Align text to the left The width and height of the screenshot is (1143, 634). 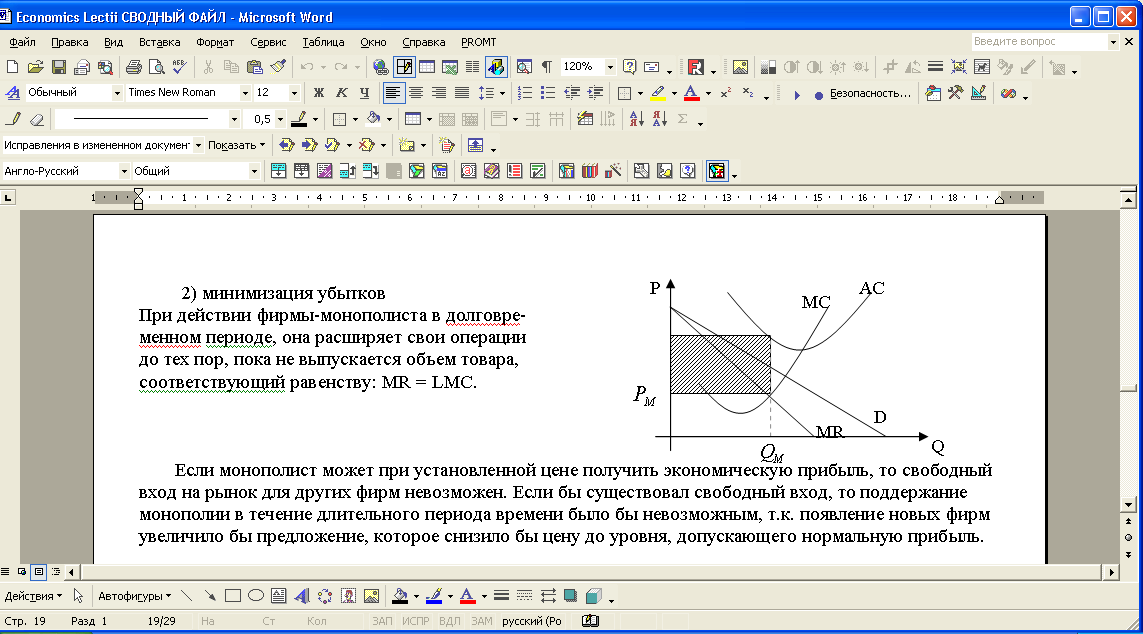click(x=393, y=93)
